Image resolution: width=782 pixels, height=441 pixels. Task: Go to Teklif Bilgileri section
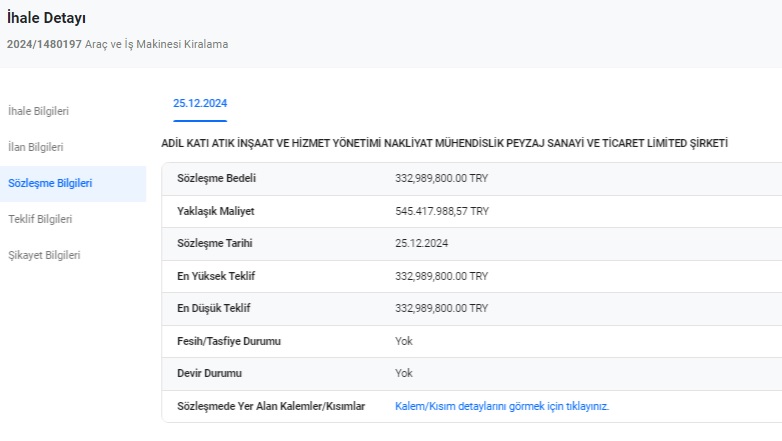(x=40, y=219)
